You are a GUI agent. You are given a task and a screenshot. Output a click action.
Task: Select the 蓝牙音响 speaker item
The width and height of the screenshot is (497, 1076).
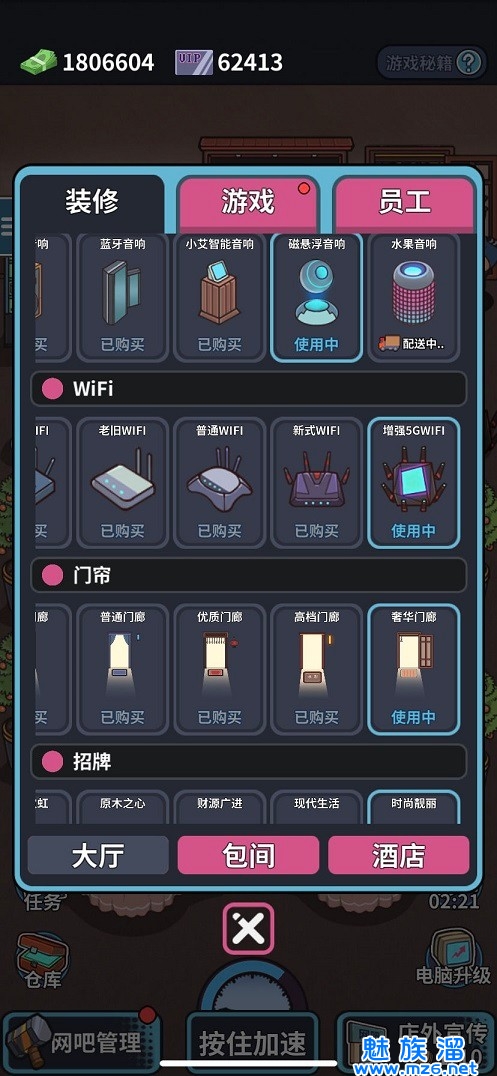coord(123,297)
